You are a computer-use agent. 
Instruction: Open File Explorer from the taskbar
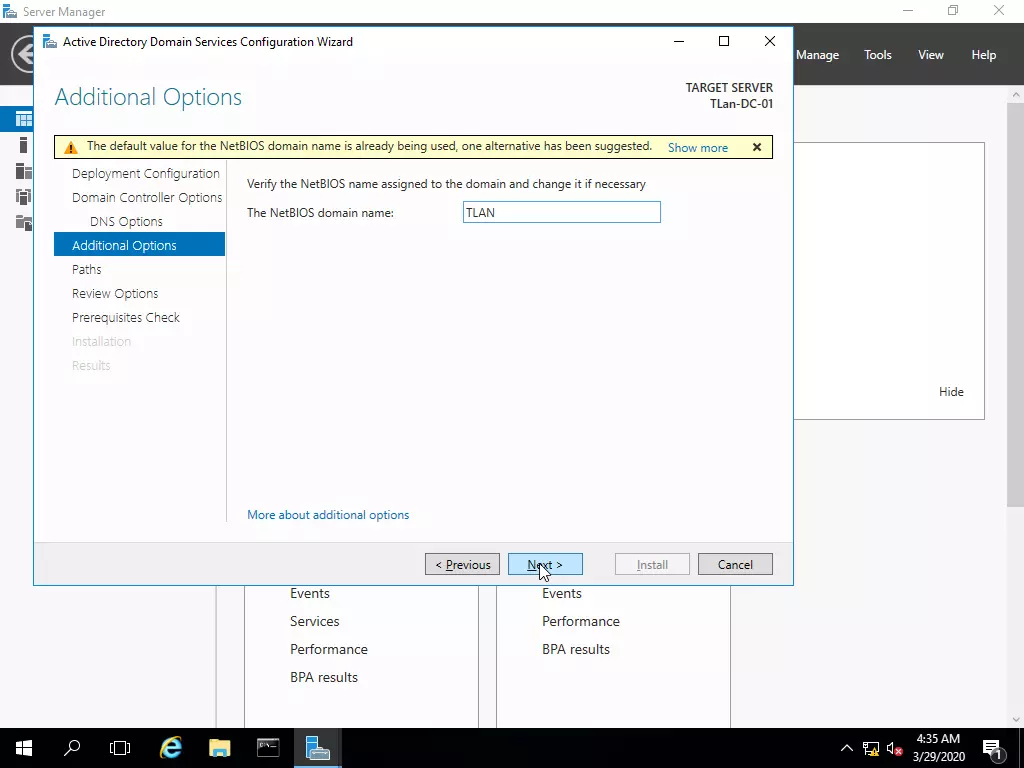(219, 748)
